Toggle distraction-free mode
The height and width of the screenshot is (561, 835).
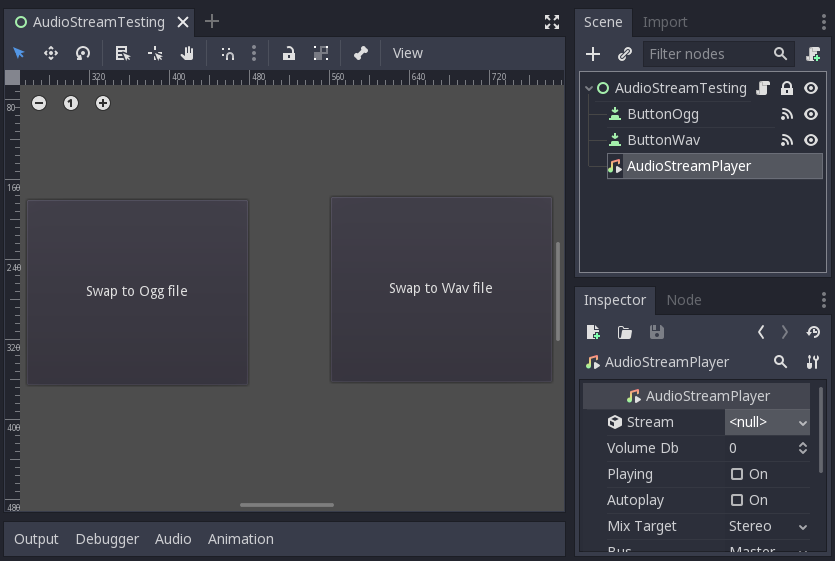552,22
